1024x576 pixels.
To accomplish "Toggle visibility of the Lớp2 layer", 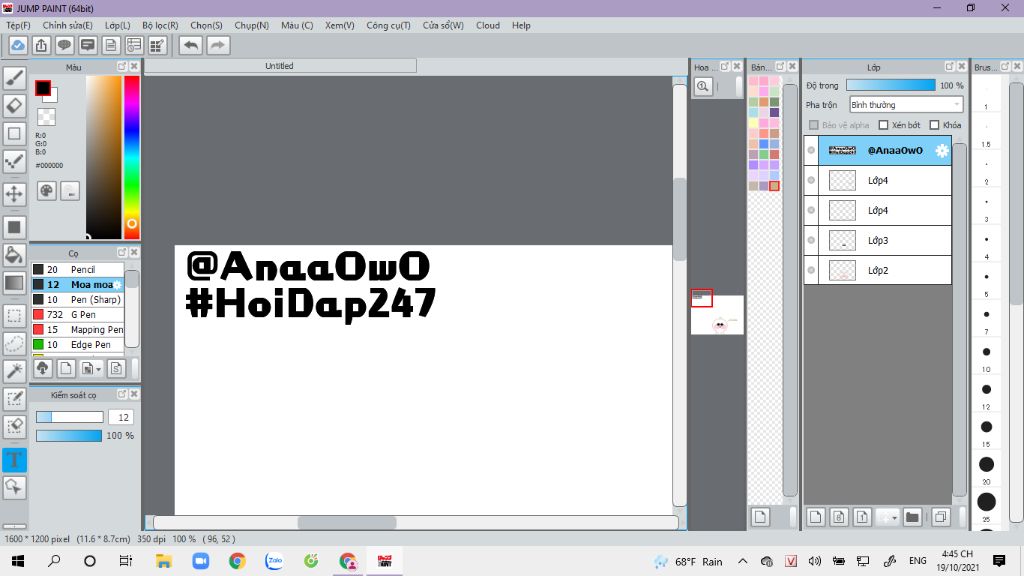I will pyautogui.click(x=811, y=270).
